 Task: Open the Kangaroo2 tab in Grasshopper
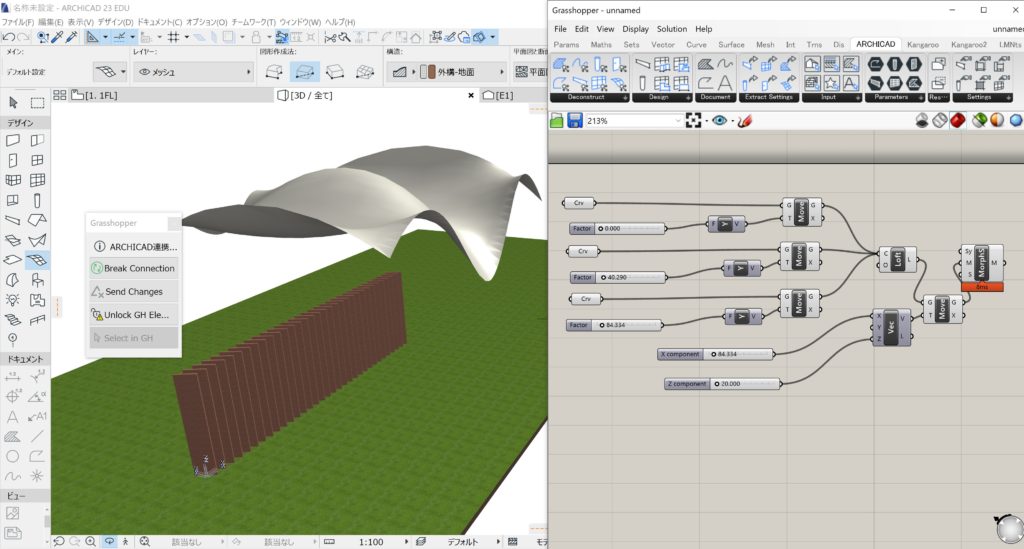[968, 44]
